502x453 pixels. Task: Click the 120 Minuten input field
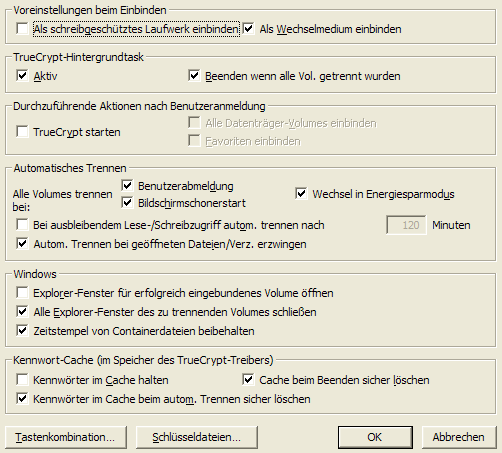tap(406, 225)
